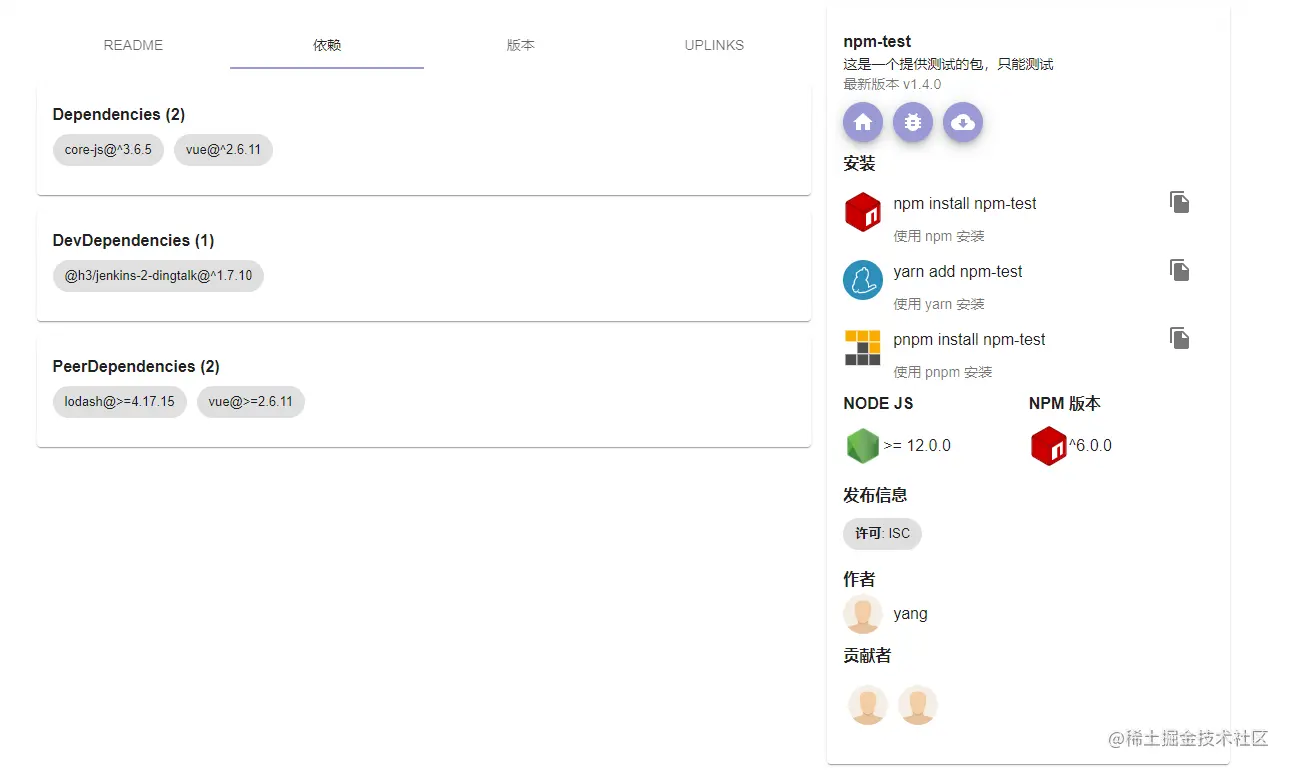The width and height of the screenshot is (1290, 770).
Task: Click the core-js@^3.6.5 dependency chip
Action: click(x=108, y=150)
